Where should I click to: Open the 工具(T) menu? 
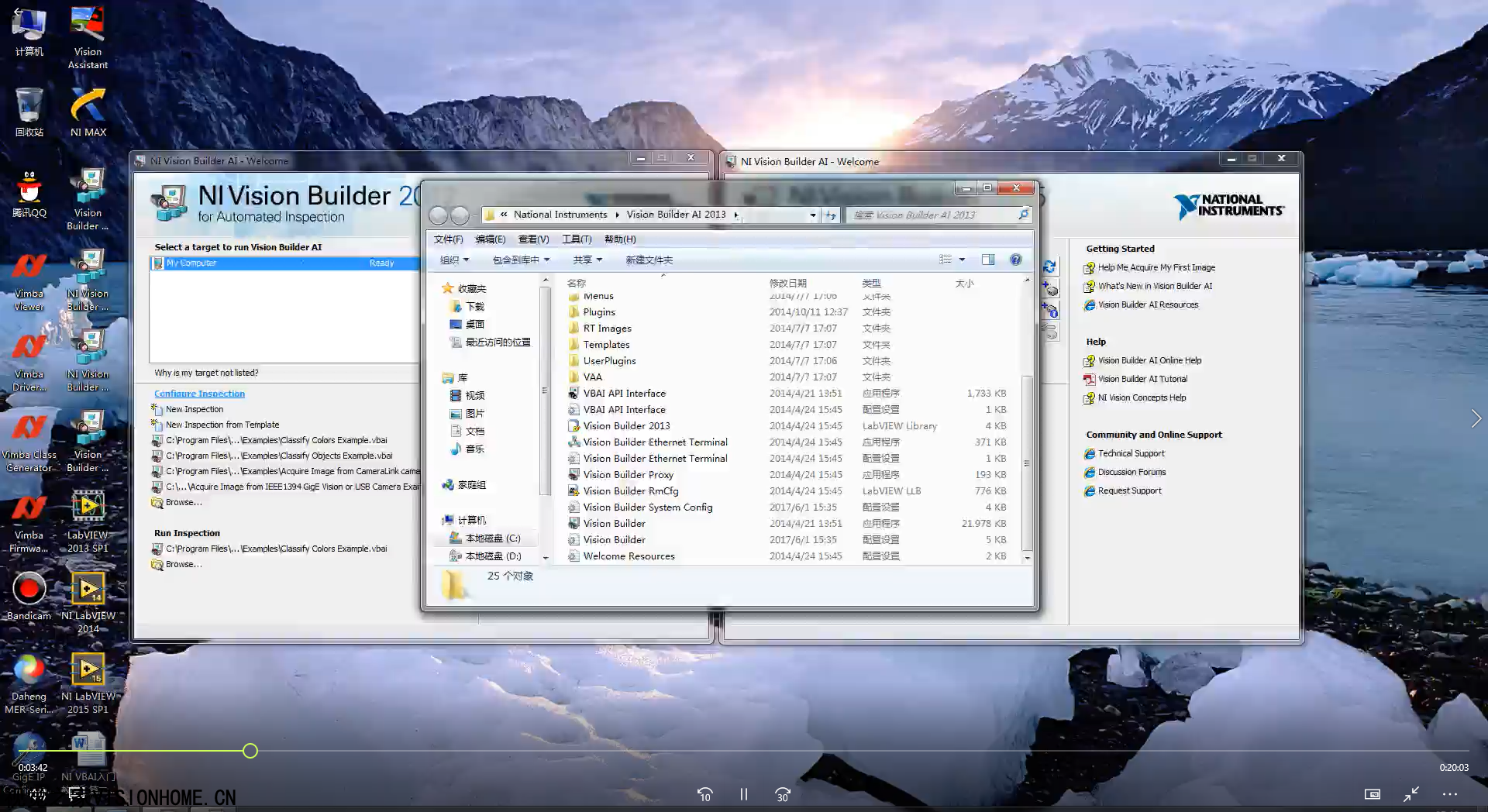click(x=577, y=239)
